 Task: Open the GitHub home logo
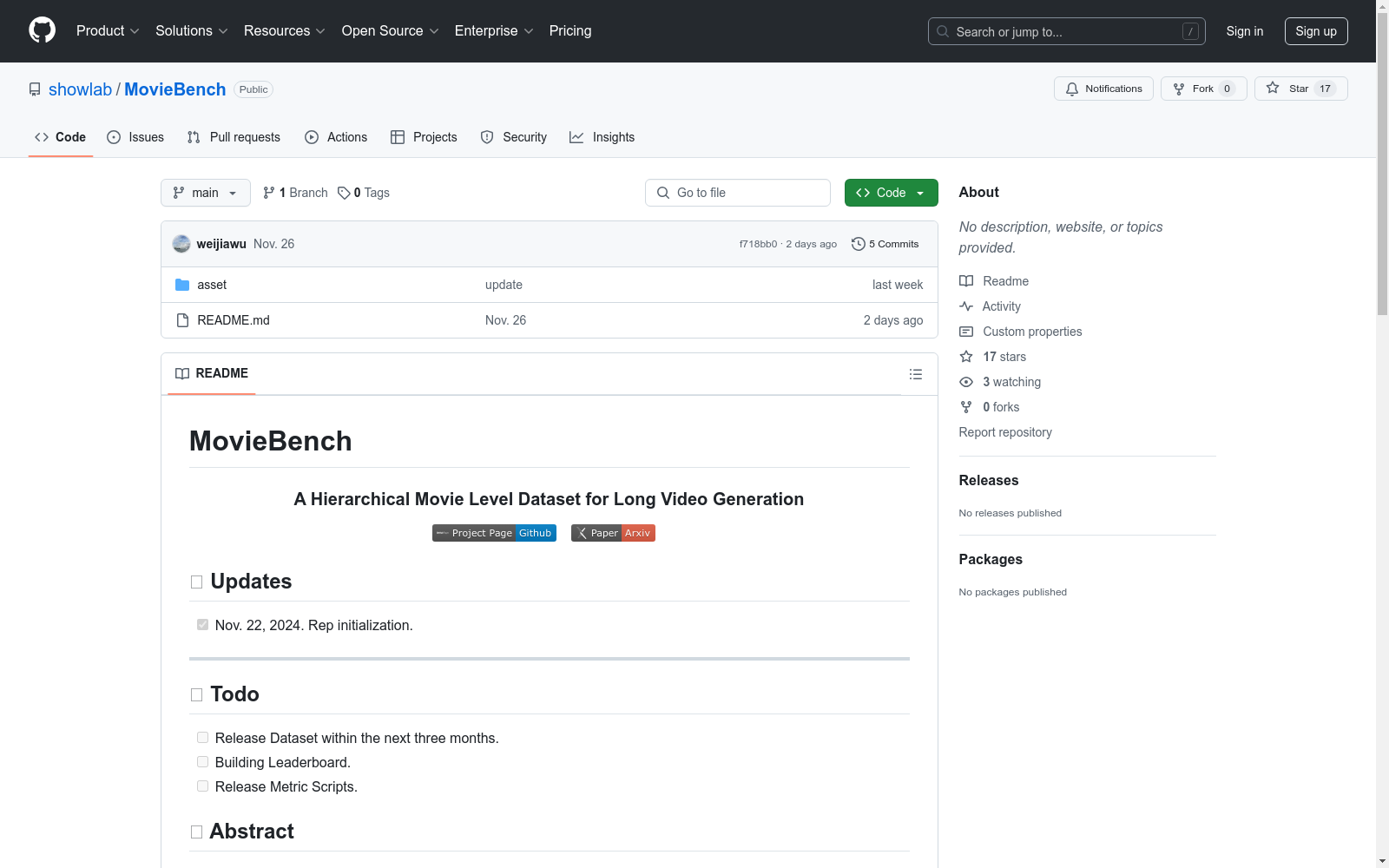coord(42,30)
